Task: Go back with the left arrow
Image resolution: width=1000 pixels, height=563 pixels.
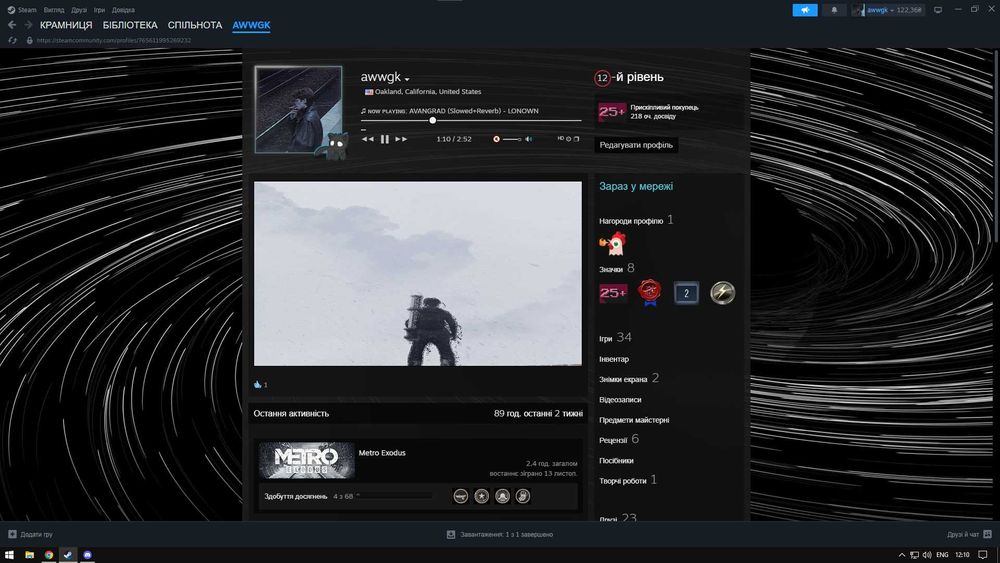Action: [x=11, y=25]
